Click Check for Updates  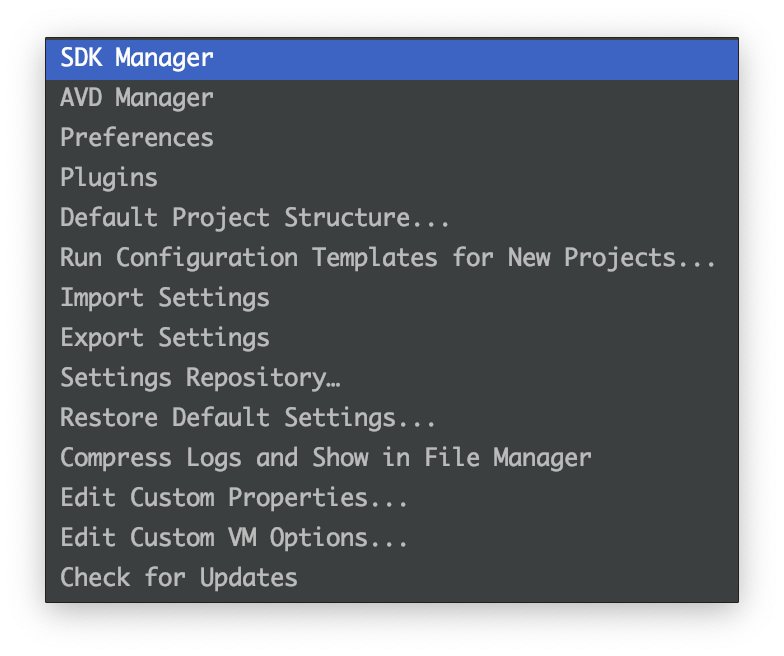392,578
